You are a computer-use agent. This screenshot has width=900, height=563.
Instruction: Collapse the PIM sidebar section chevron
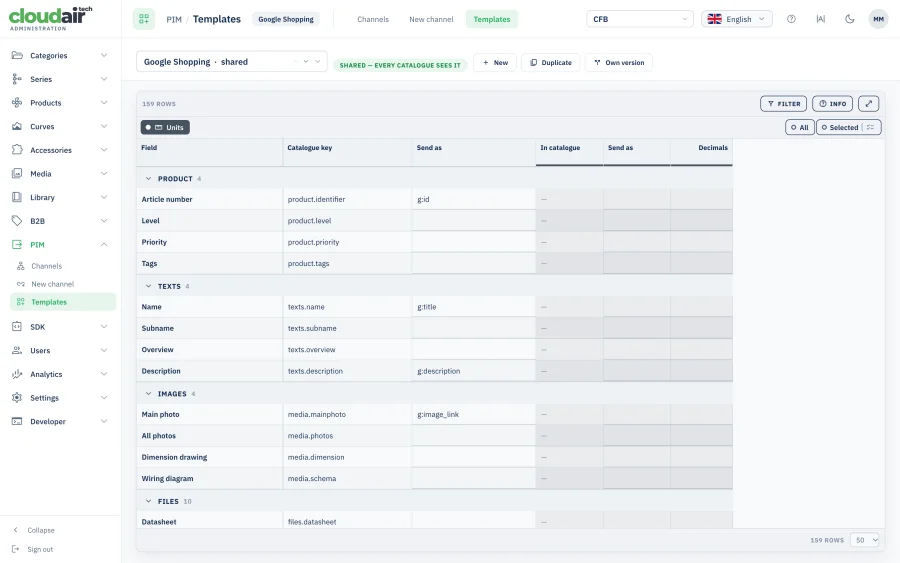(x=104, y=244)
